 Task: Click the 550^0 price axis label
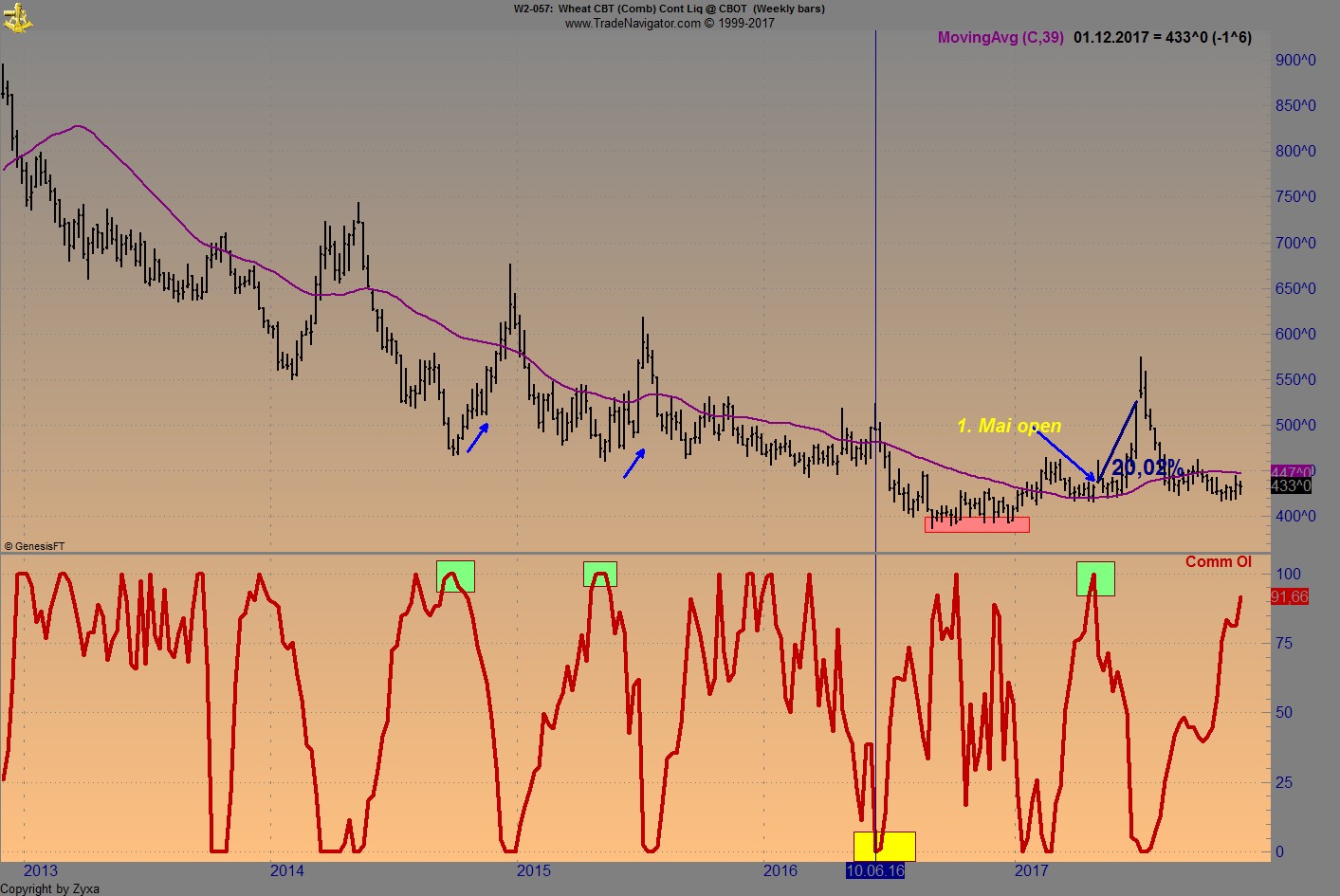1295,379
